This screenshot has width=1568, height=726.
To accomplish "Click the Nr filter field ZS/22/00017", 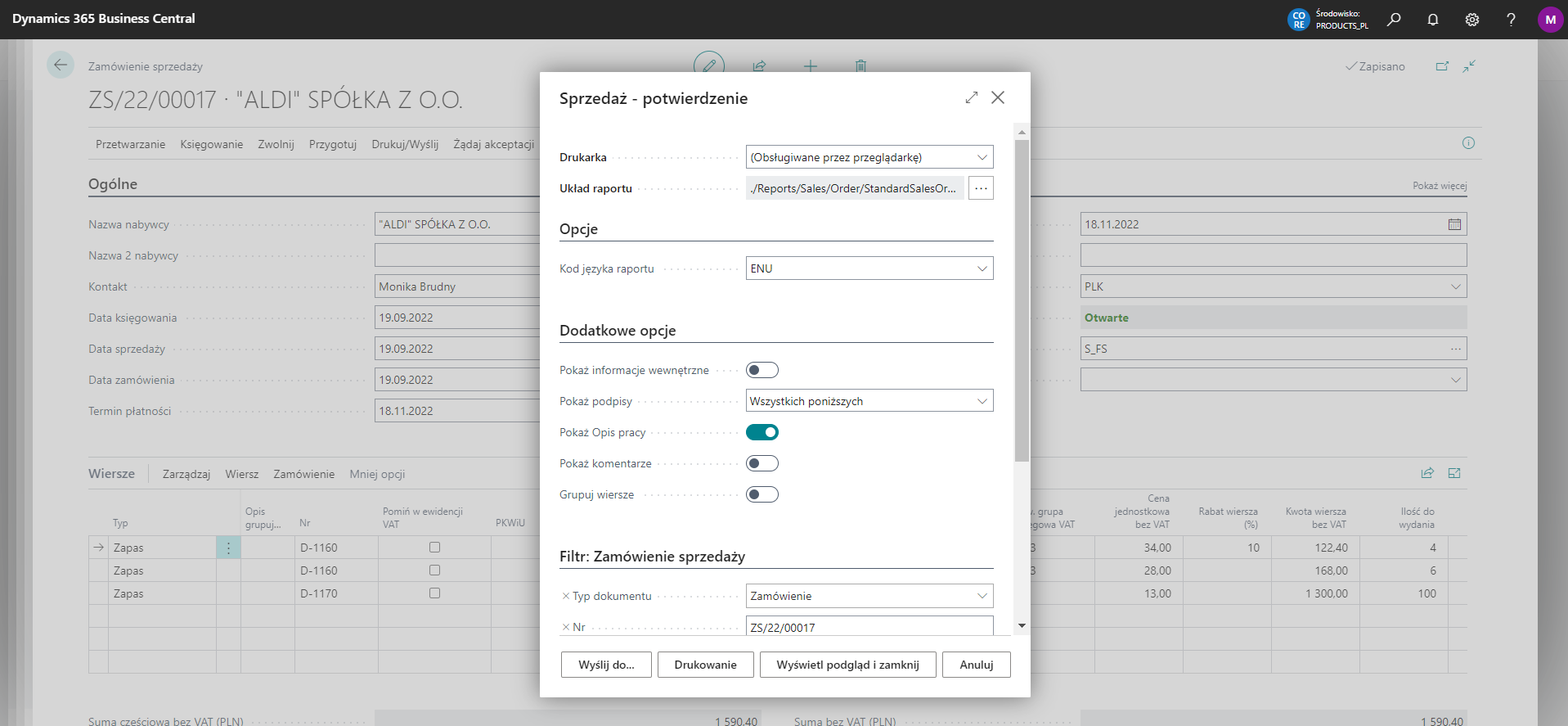I will click(x=869, y=626).
